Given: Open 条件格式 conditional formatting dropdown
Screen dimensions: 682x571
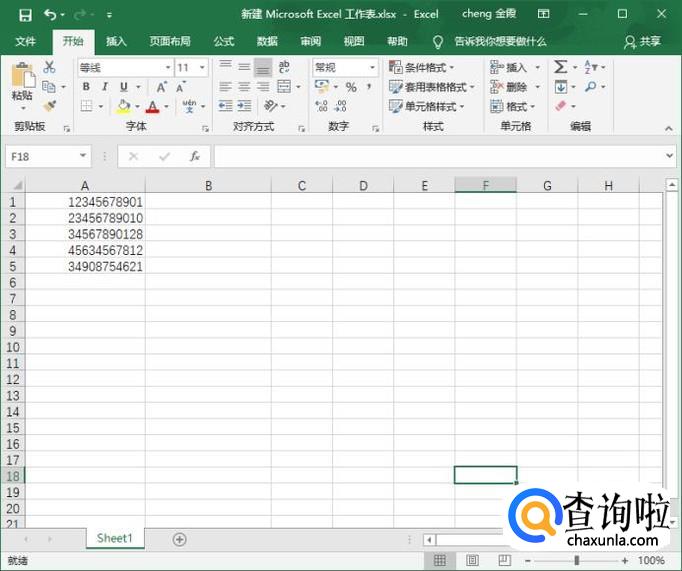Looking at the screenshot, I should coord(421,67).
